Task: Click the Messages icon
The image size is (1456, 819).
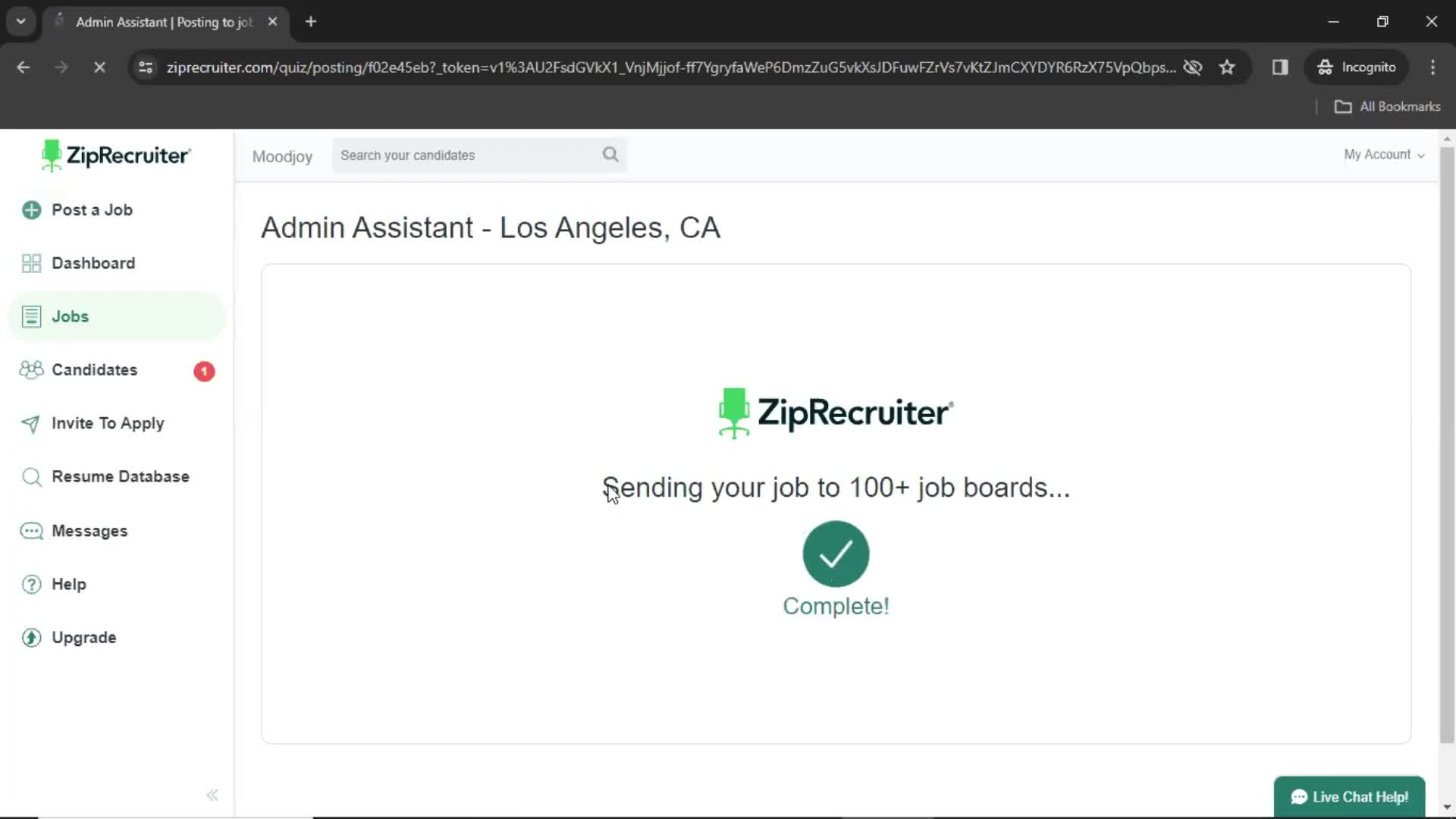Action: pos(31,530)
